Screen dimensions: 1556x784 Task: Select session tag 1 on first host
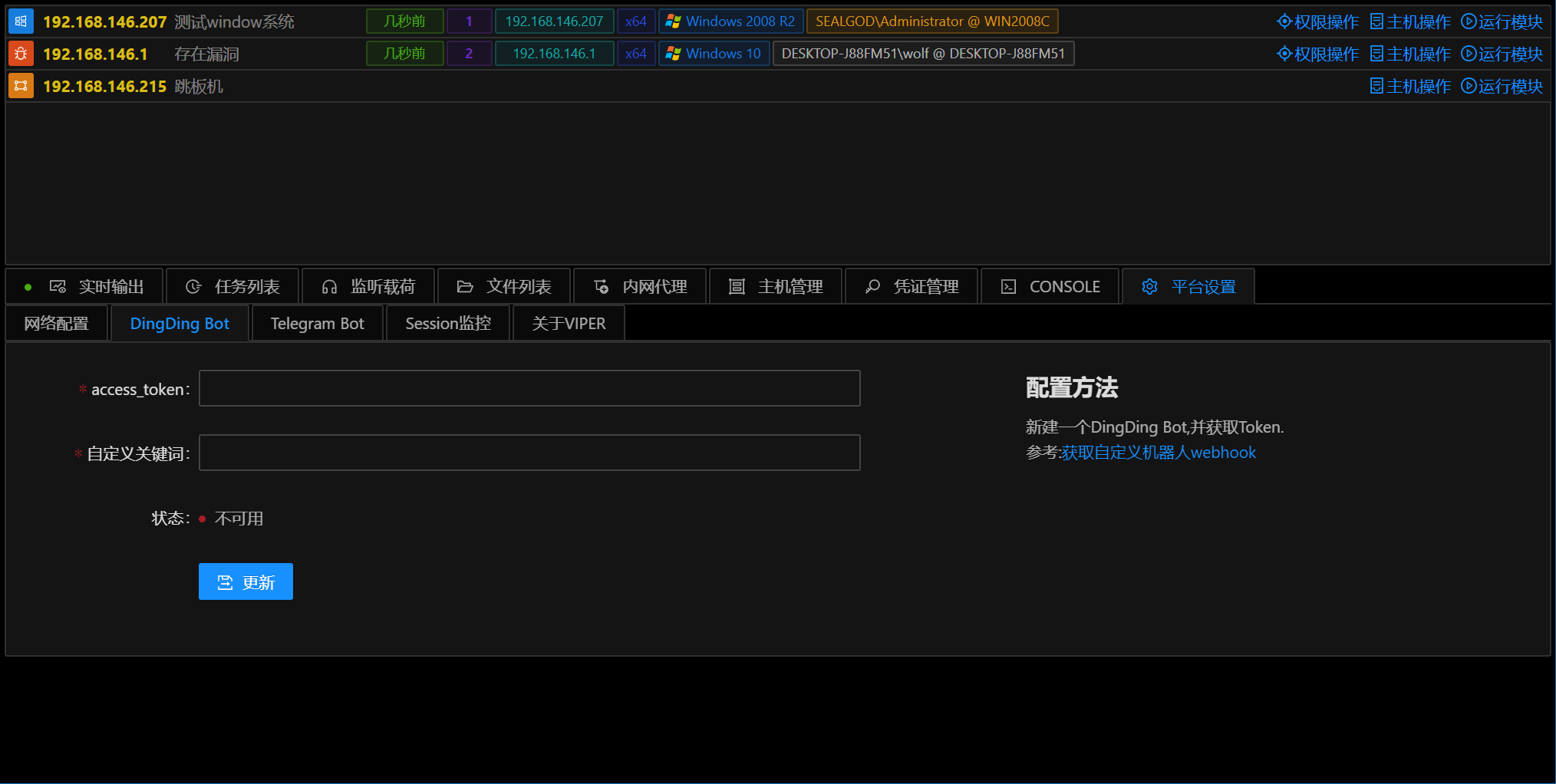(x=469, y=21)
